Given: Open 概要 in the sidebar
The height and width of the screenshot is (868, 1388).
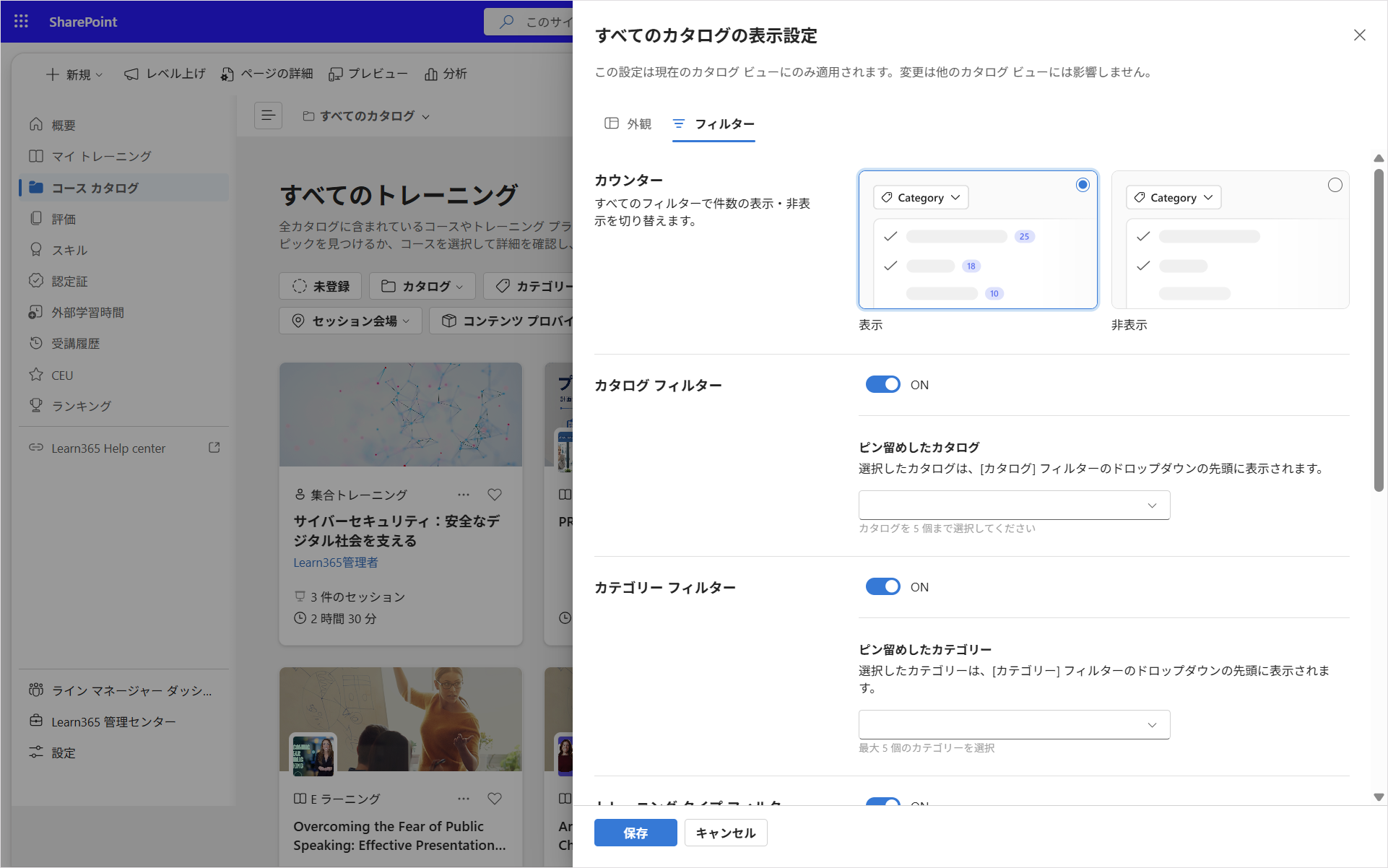Looking at the screenshot, I should point(124,125).
